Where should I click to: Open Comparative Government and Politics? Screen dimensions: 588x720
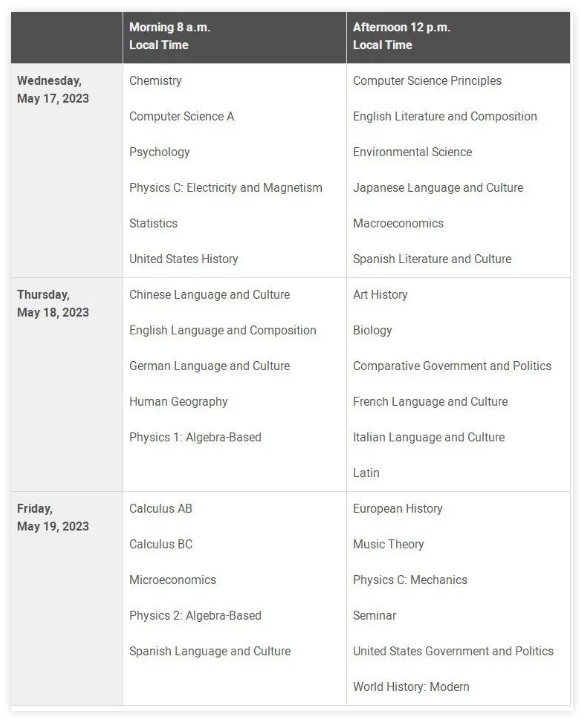coord(452,366)
